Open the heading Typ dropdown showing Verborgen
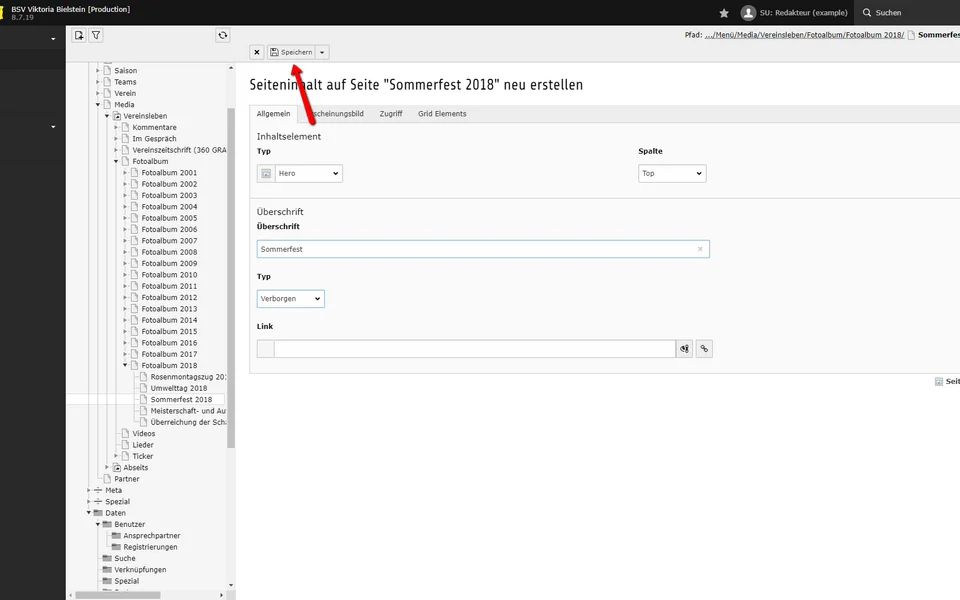Viewport: 960px width, 600px height. pos(291,298)
